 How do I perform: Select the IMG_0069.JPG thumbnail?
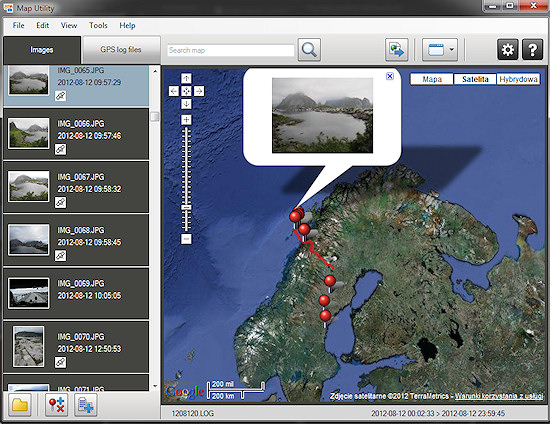pyautogui.click(x=29, y=293)
